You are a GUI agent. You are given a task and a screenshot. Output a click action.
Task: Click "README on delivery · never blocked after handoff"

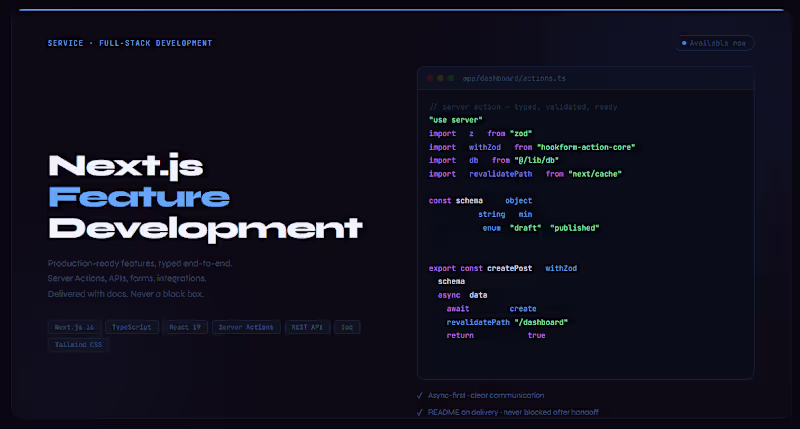tap(513, 412)
